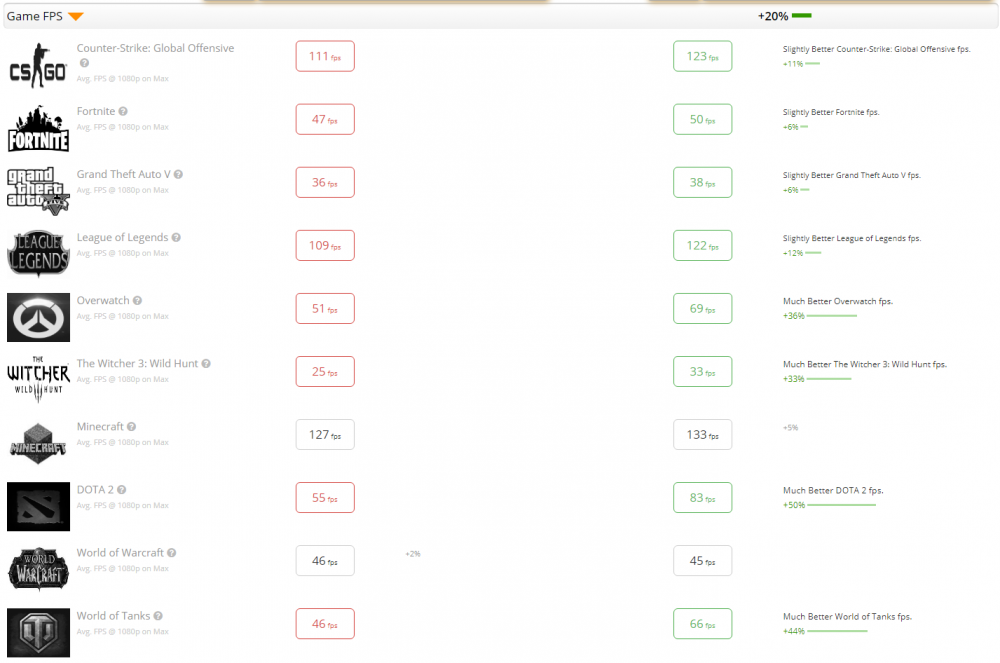
Task: Click the green 33 fps Witcher box
Action: tap(703, 372)
